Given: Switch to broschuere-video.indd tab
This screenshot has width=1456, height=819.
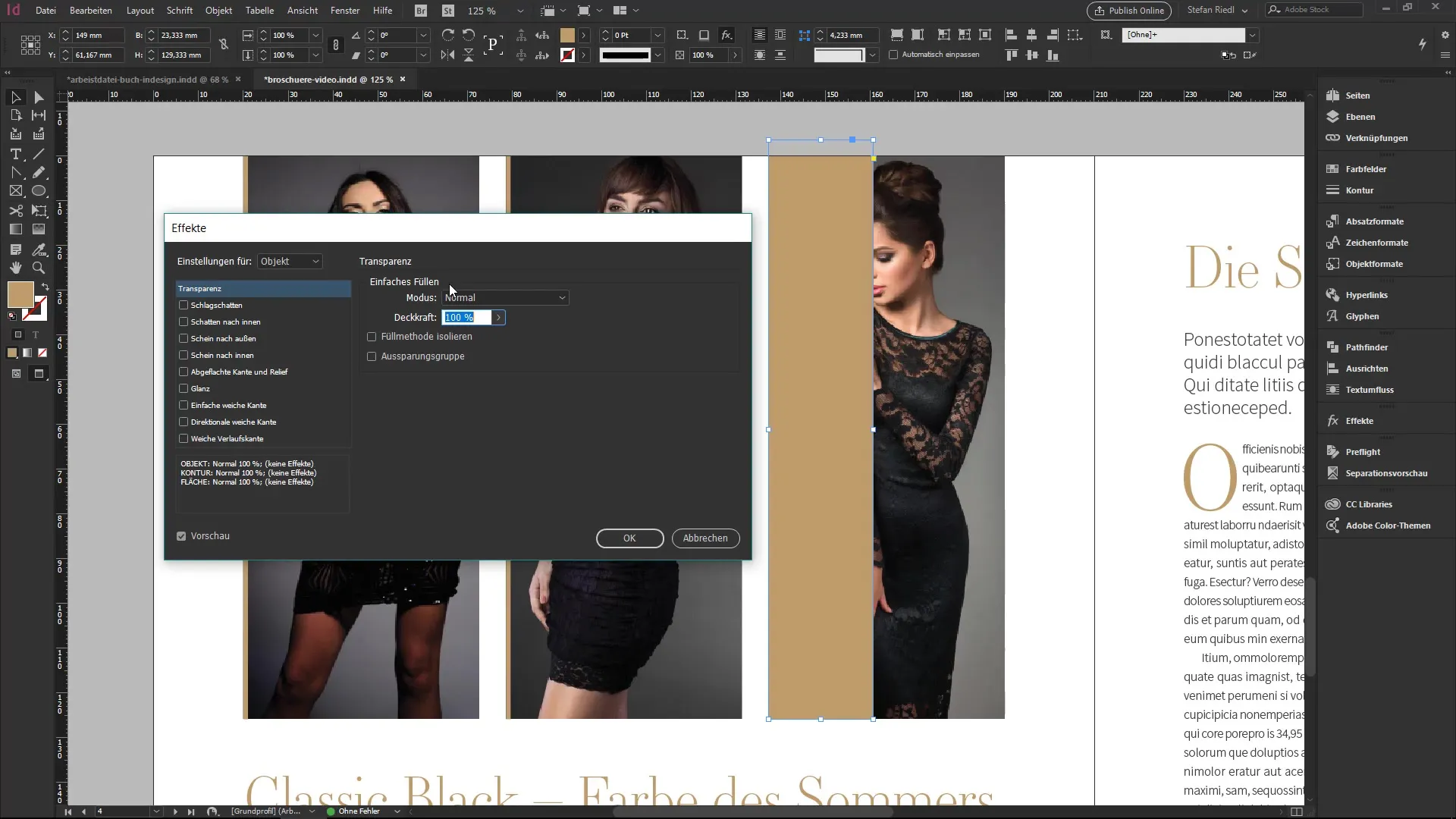Looking at the screenshot, I should 328,79.
